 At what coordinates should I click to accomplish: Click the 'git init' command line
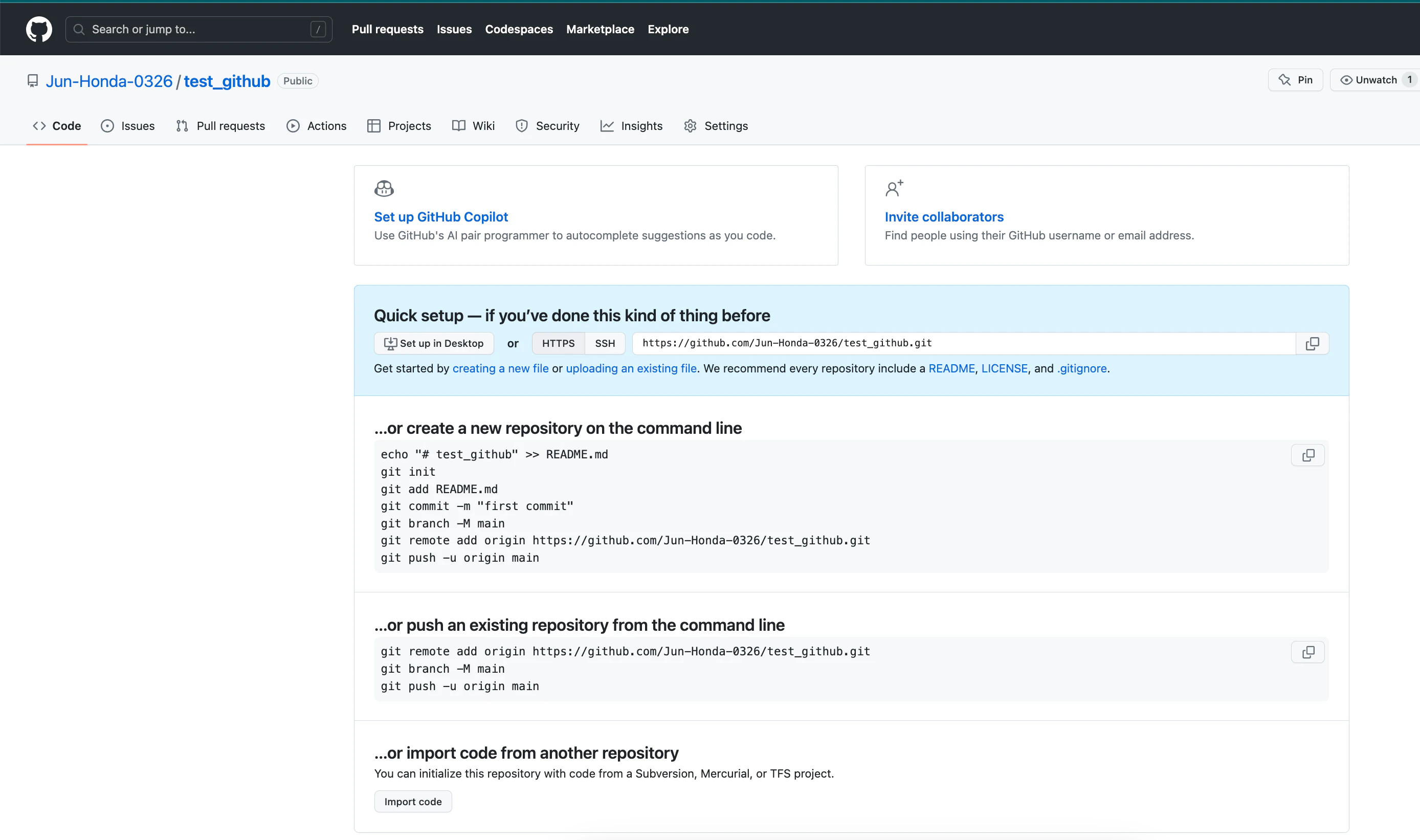click(x=408, y=472)
